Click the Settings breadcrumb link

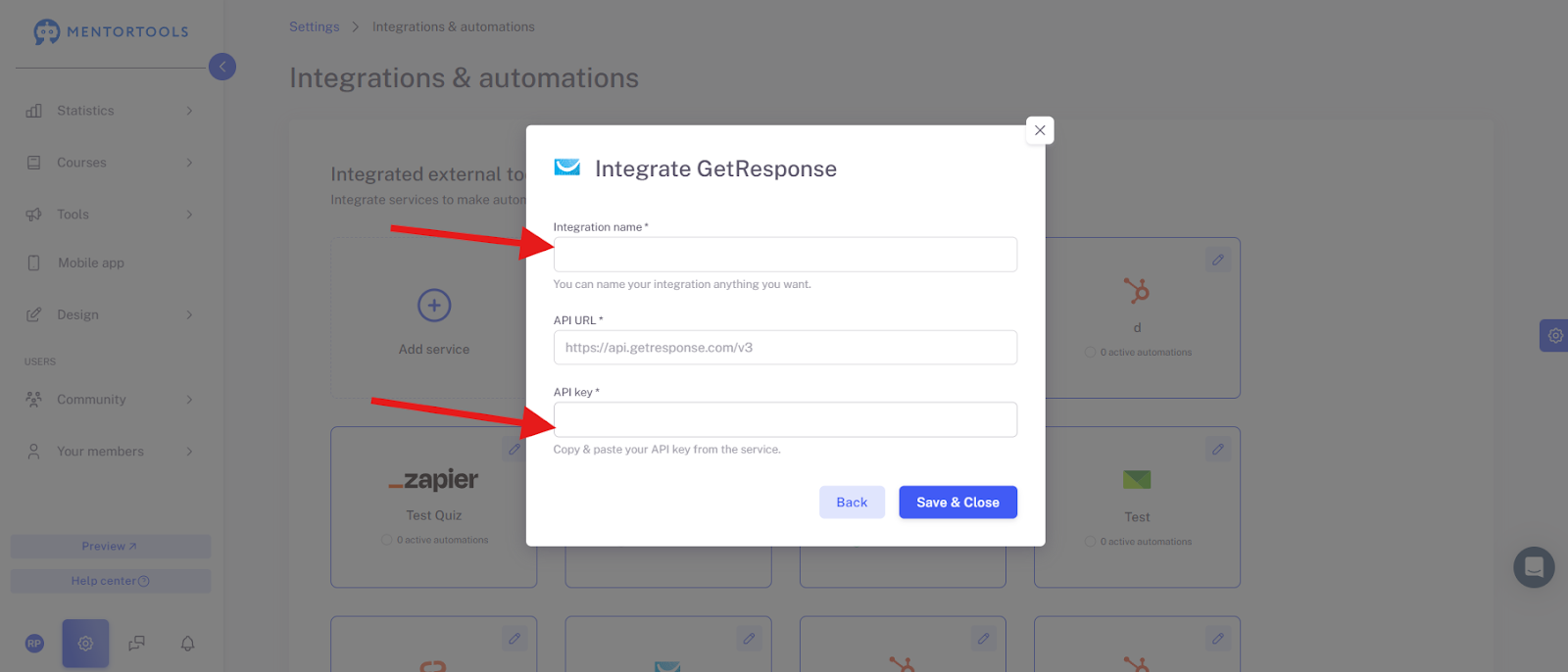coord(314,26)
